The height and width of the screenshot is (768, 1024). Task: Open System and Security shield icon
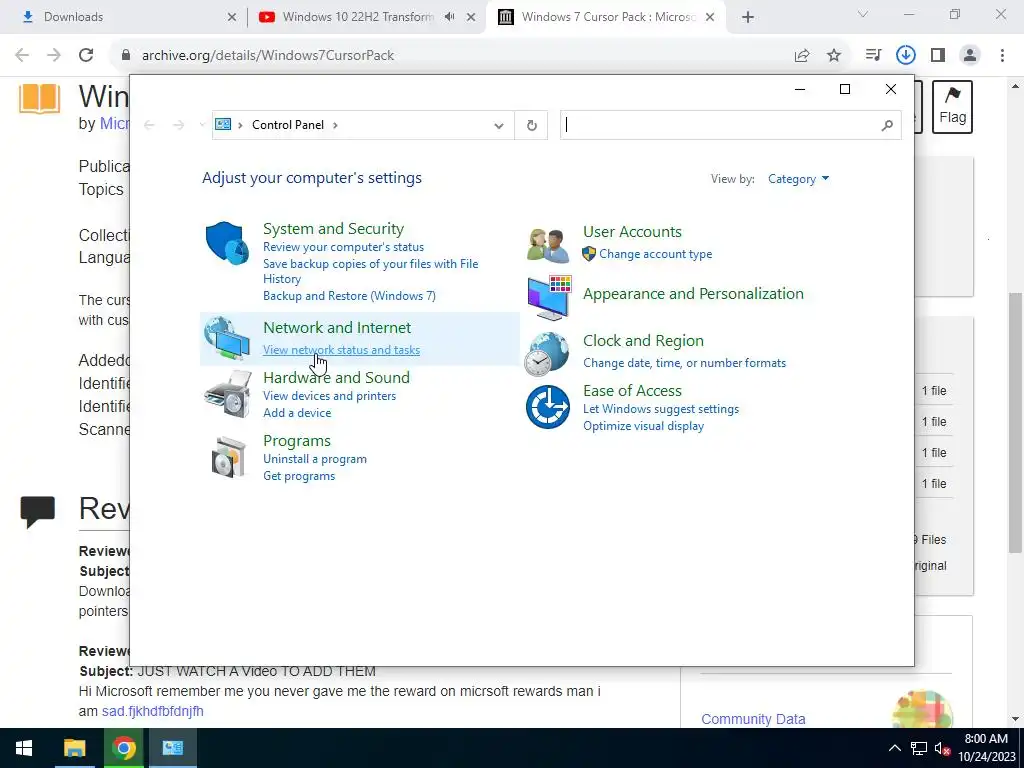point(227,243)
